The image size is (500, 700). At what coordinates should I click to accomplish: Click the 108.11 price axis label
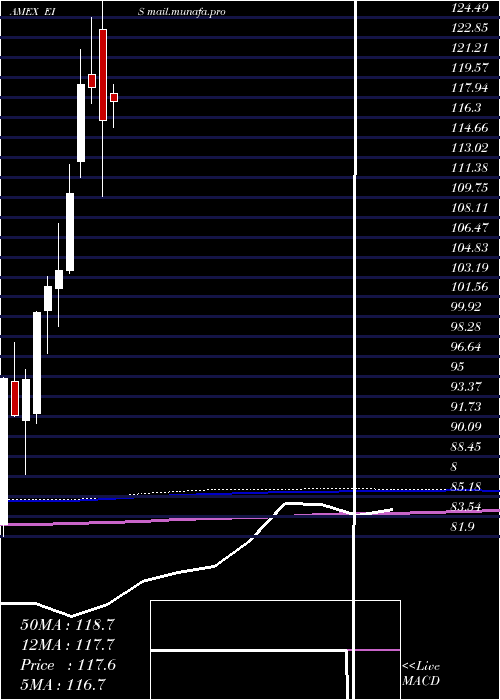[x=470, y=208]
